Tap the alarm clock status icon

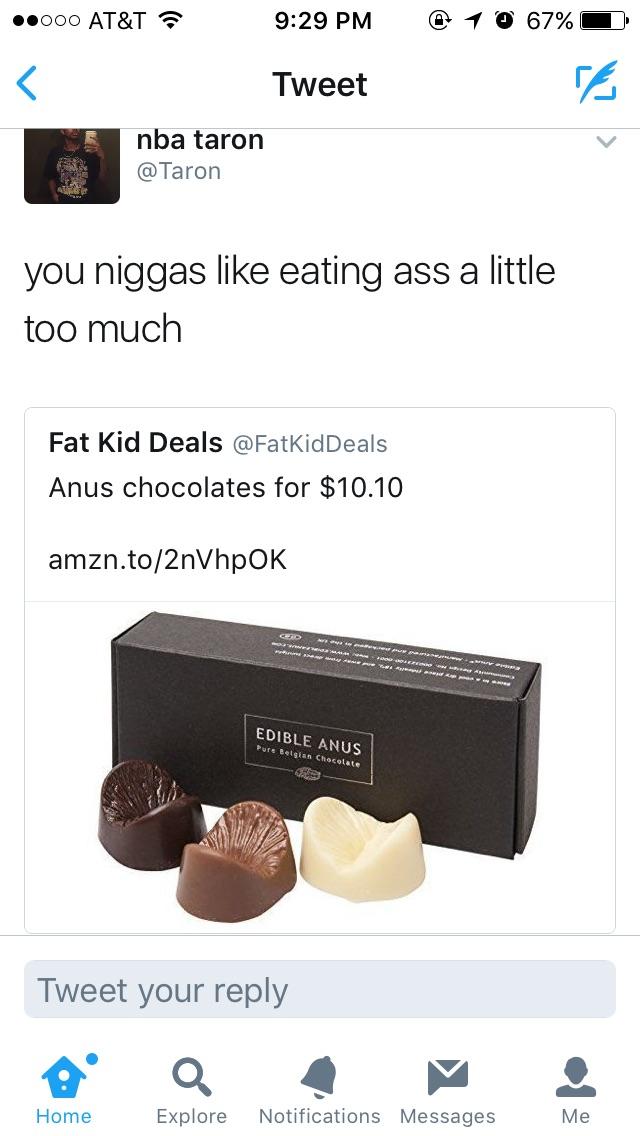tap(505, 21)
